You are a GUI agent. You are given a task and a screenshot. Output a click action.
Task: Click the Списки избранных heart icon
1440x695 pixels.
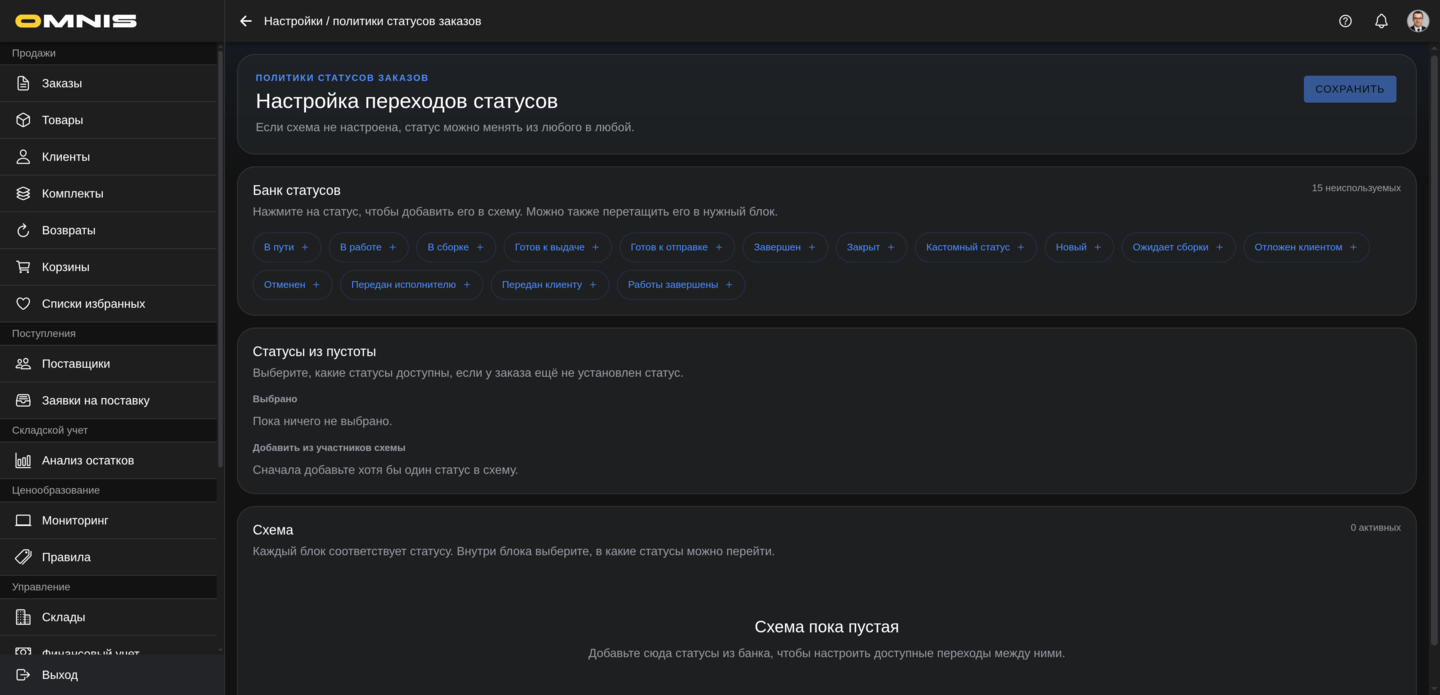(23, 304)
